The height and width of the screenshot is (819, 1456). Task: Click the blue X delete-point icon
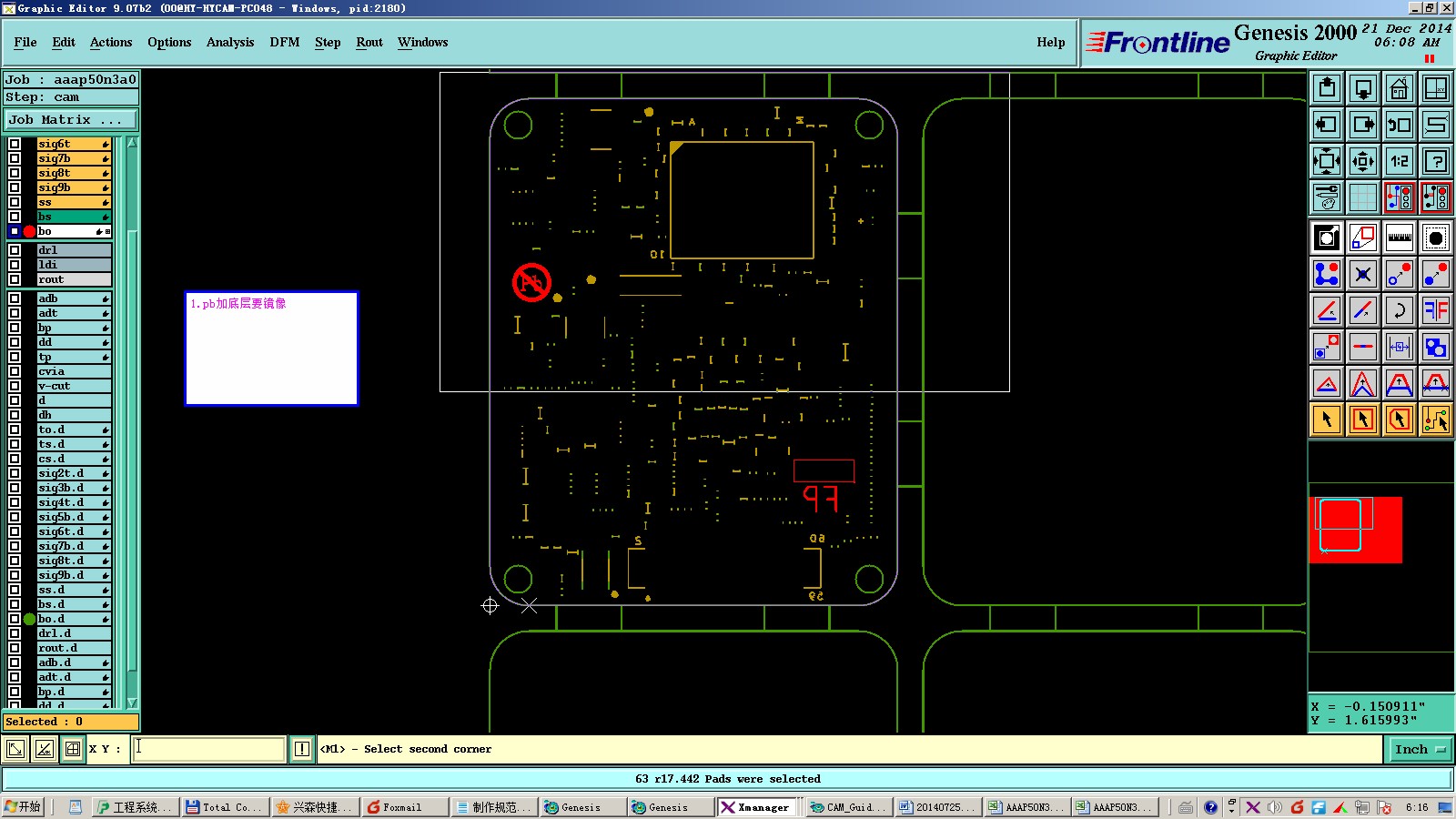coord(1363,274)
